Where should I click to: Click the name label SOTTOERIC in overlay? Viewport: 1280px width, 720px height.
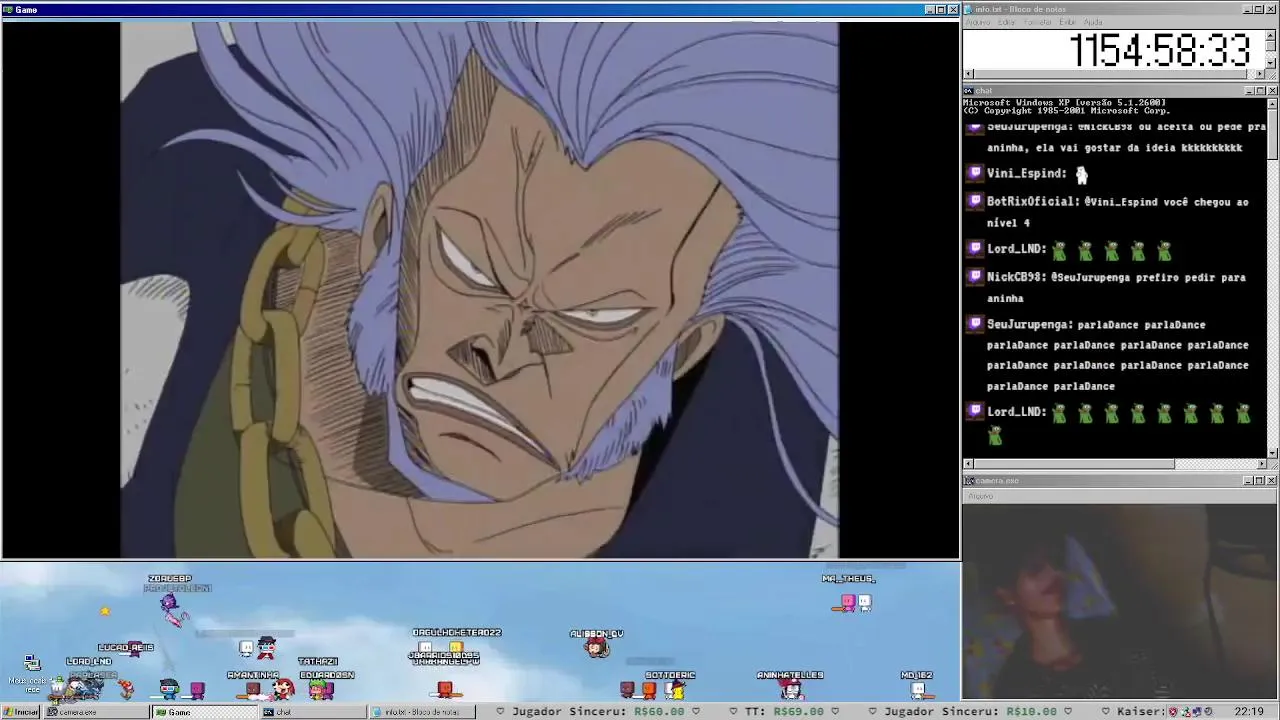tap(670, 675)
